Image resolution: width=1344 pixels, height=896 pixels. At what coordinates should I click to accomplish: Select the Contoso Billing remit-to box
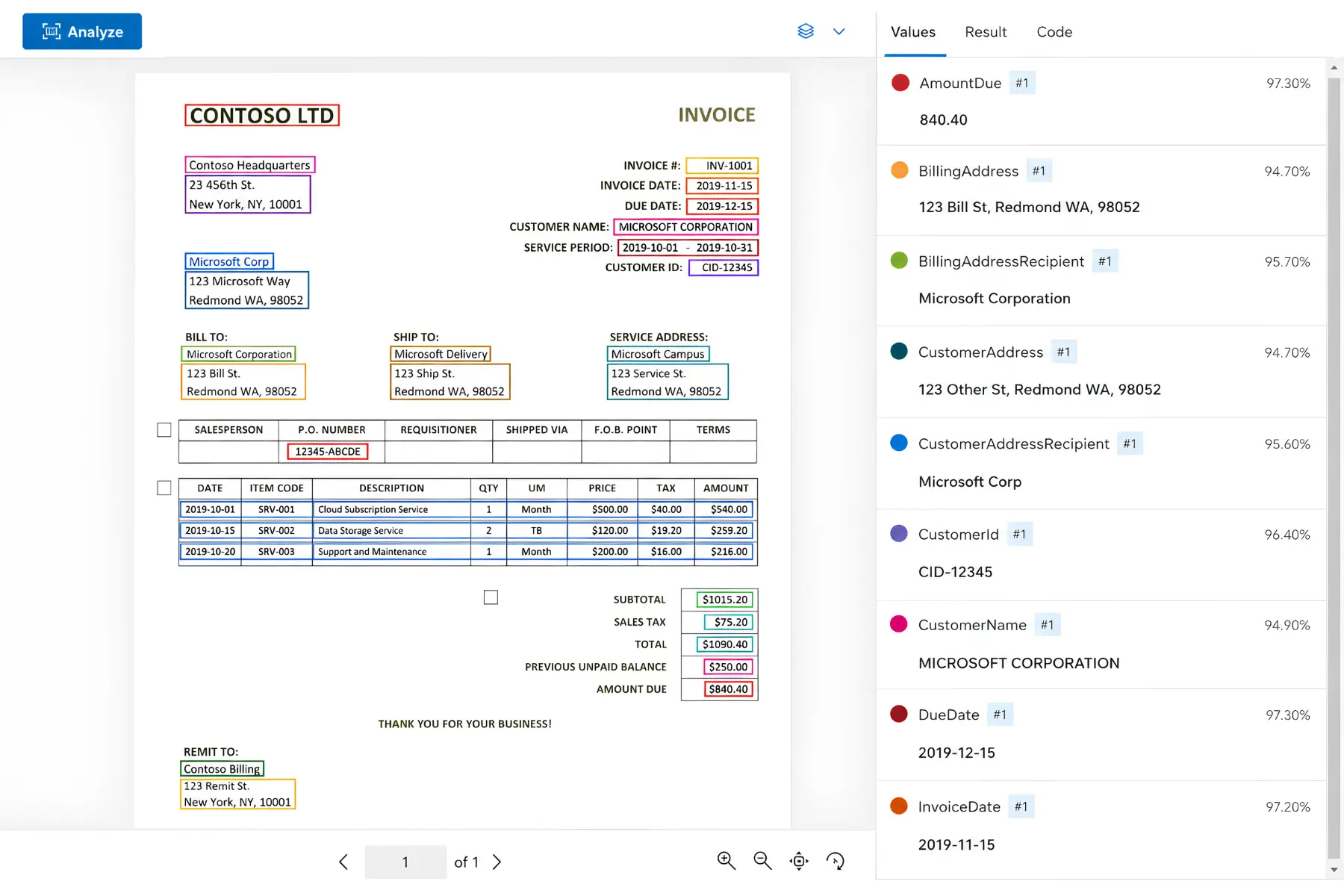coord(222,769)
